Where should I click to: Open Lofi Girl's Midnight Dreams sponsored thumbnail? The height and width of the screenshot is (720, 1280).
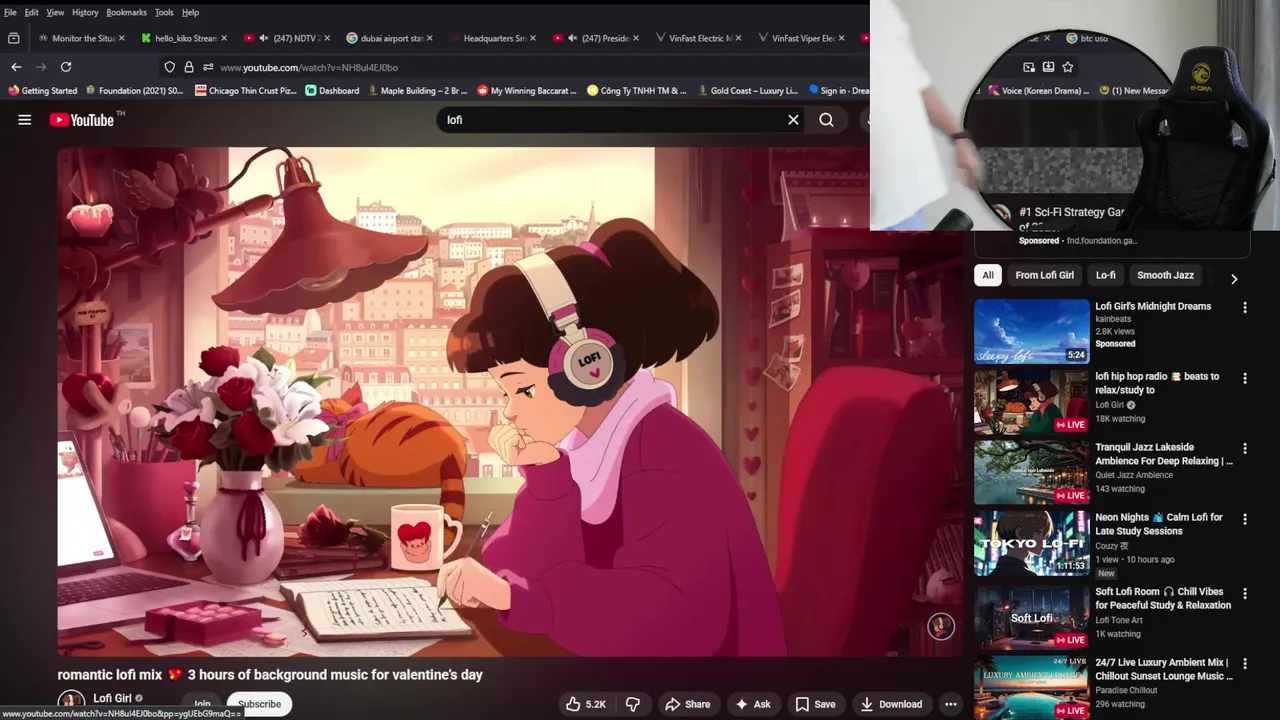coord(1032,331)
